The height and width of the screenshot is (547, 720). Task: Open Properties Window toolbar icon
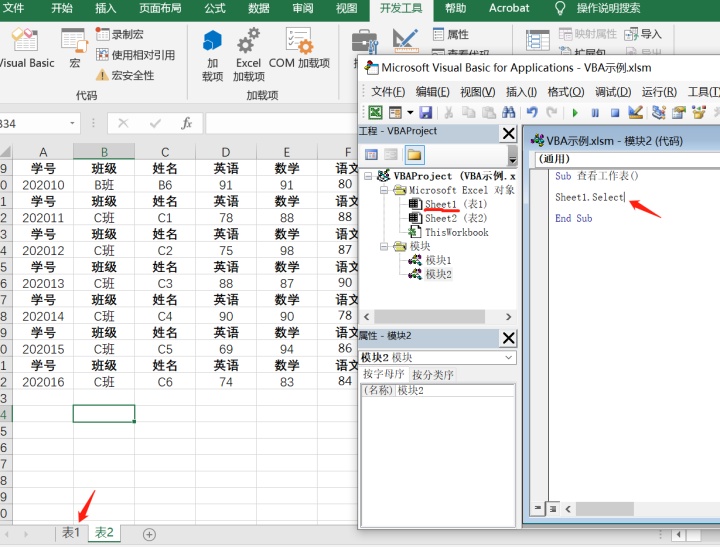pos(679,112)
